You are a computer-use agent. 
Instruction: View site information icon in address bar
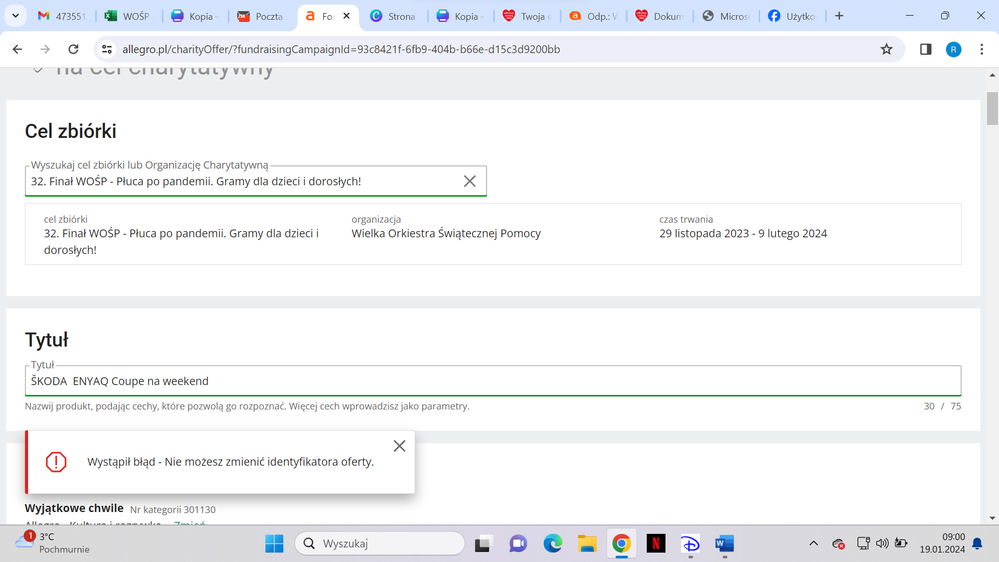point(107,49)
